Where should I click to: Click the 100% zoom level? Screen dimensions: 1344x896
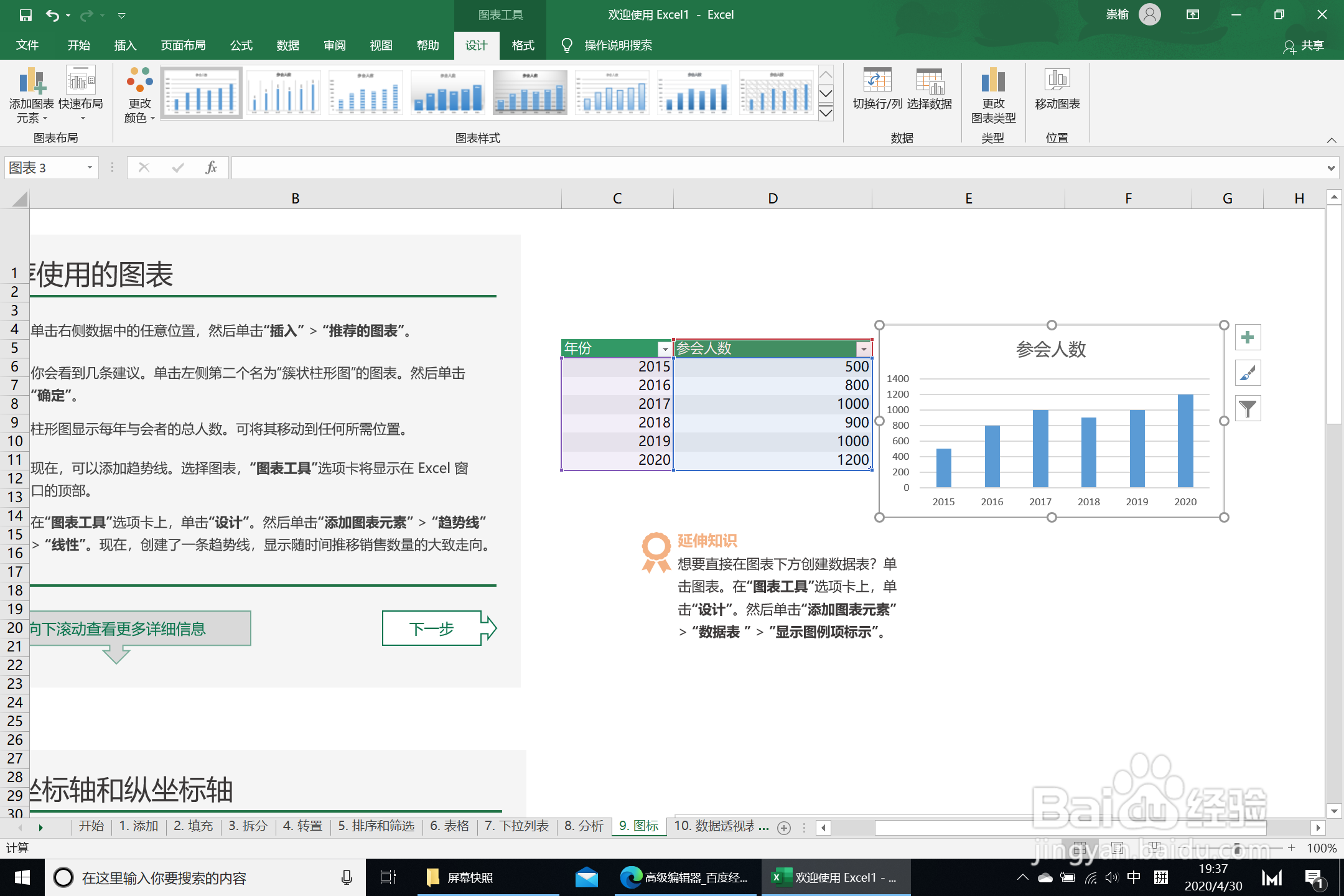click(1322, 847)
